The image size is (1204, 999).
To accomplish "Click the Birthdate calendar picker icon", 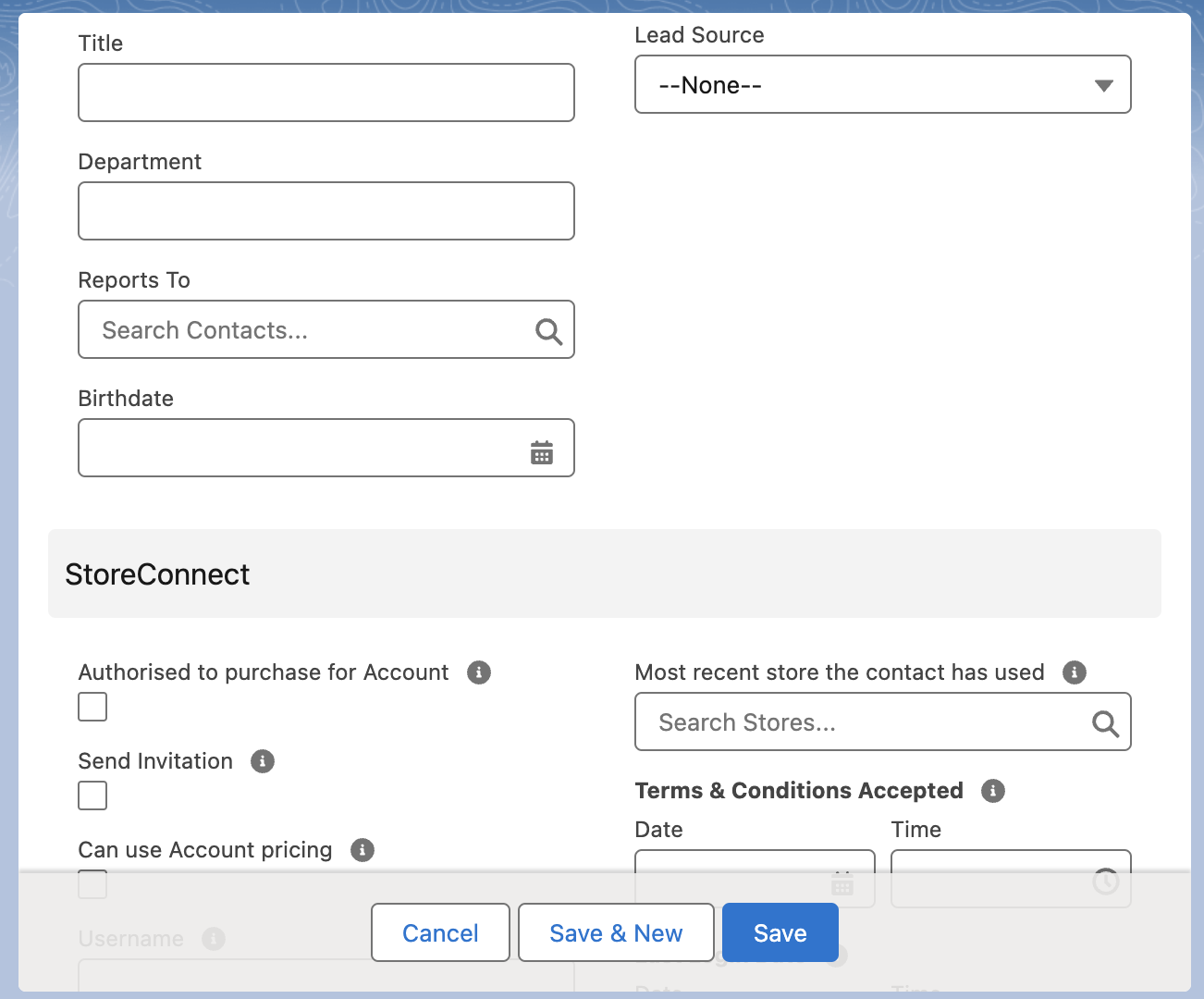I will (542, 452).
